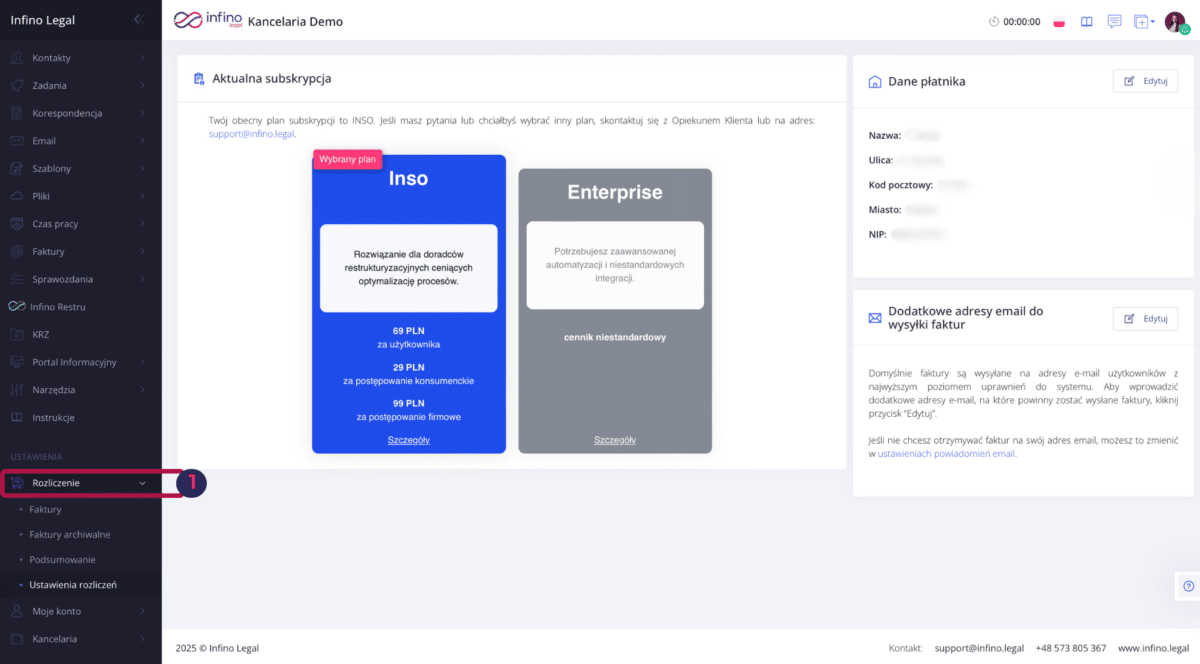Image resolution: width=1200 pixels, height=664 pixels.
Task: Open ustawieniach powiadomień email link
Action: click(946, 453)
